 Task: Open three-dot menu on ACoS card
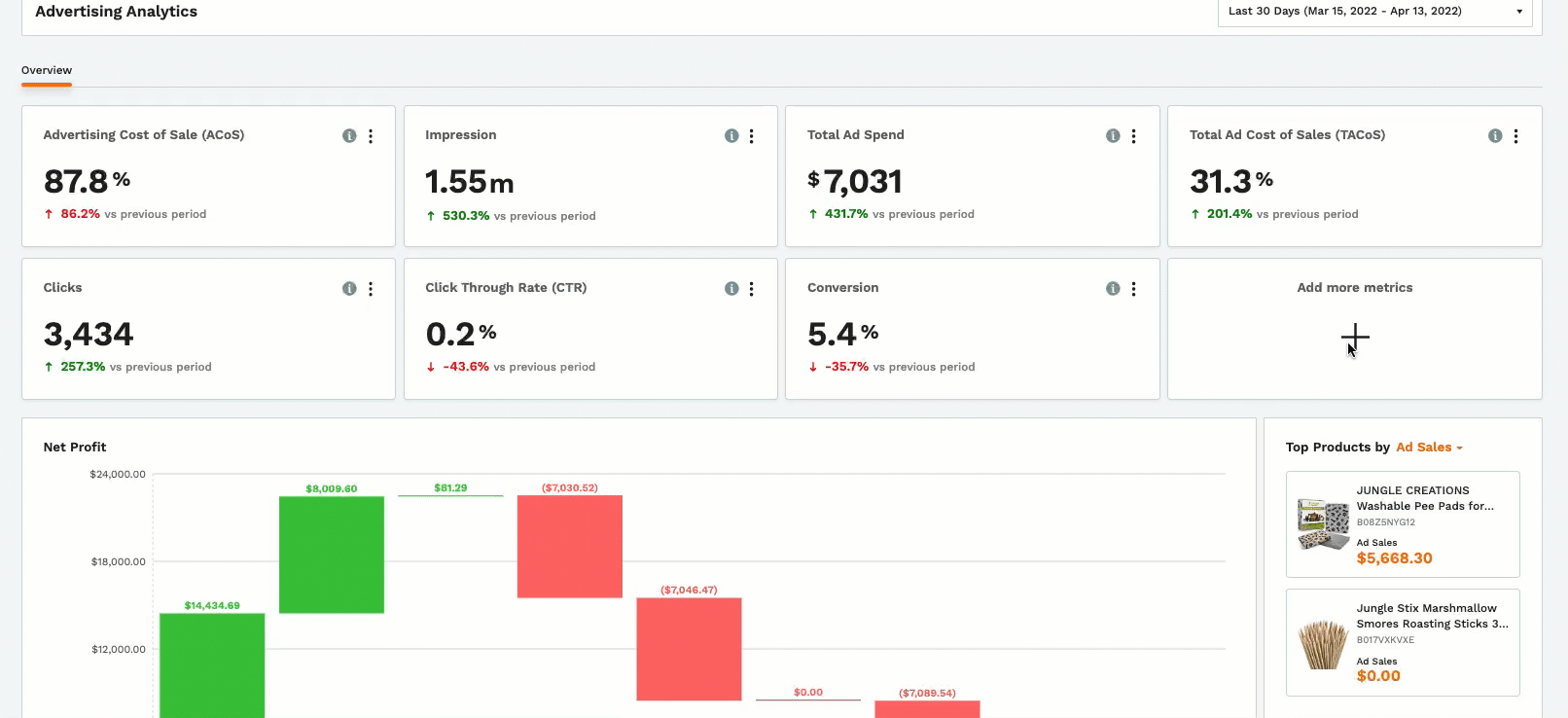point(371,136)
